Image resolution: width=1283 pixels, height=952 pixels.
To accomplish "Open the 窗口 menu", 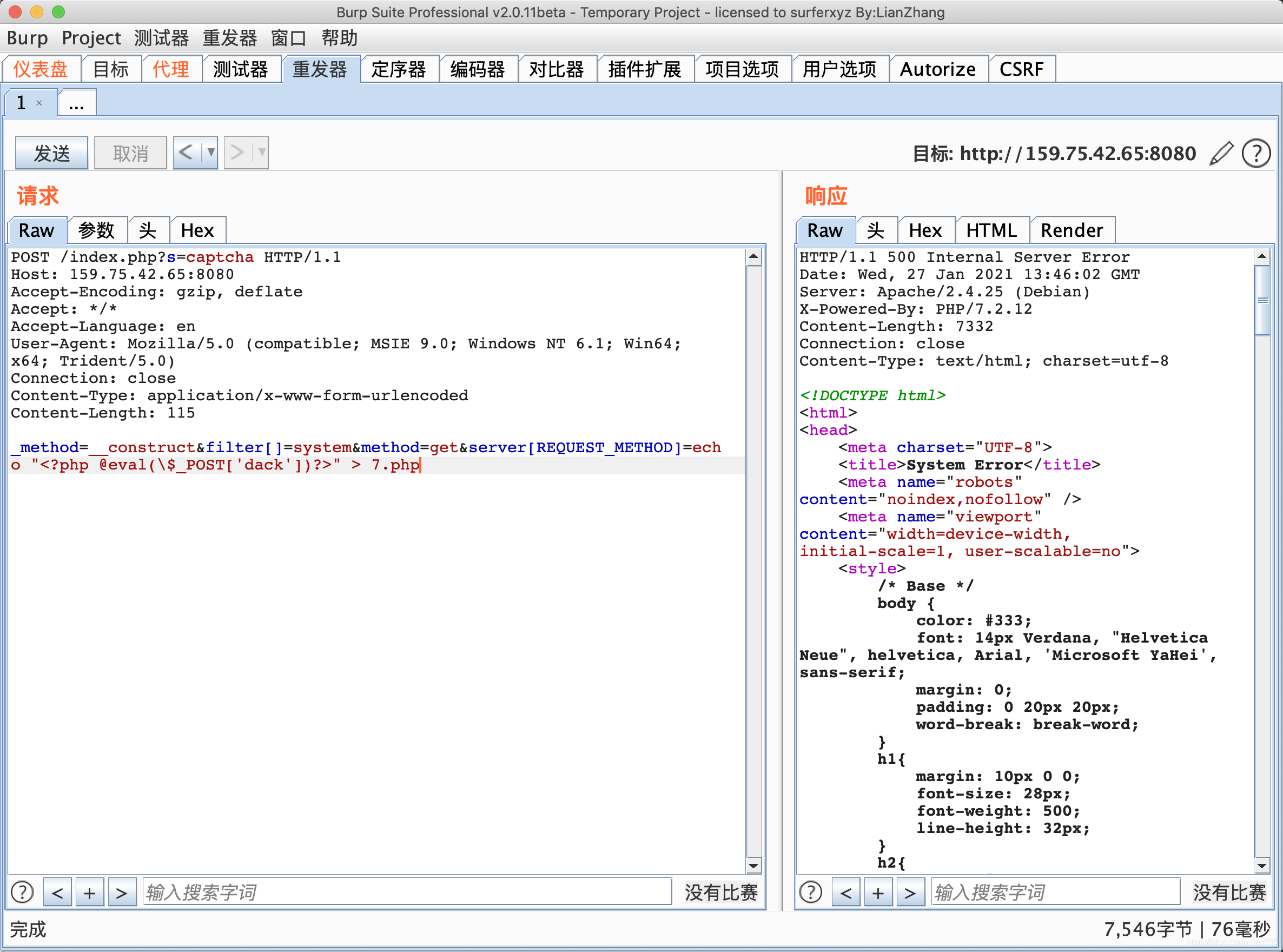I will pyautogui.click(x=289, y=38).
